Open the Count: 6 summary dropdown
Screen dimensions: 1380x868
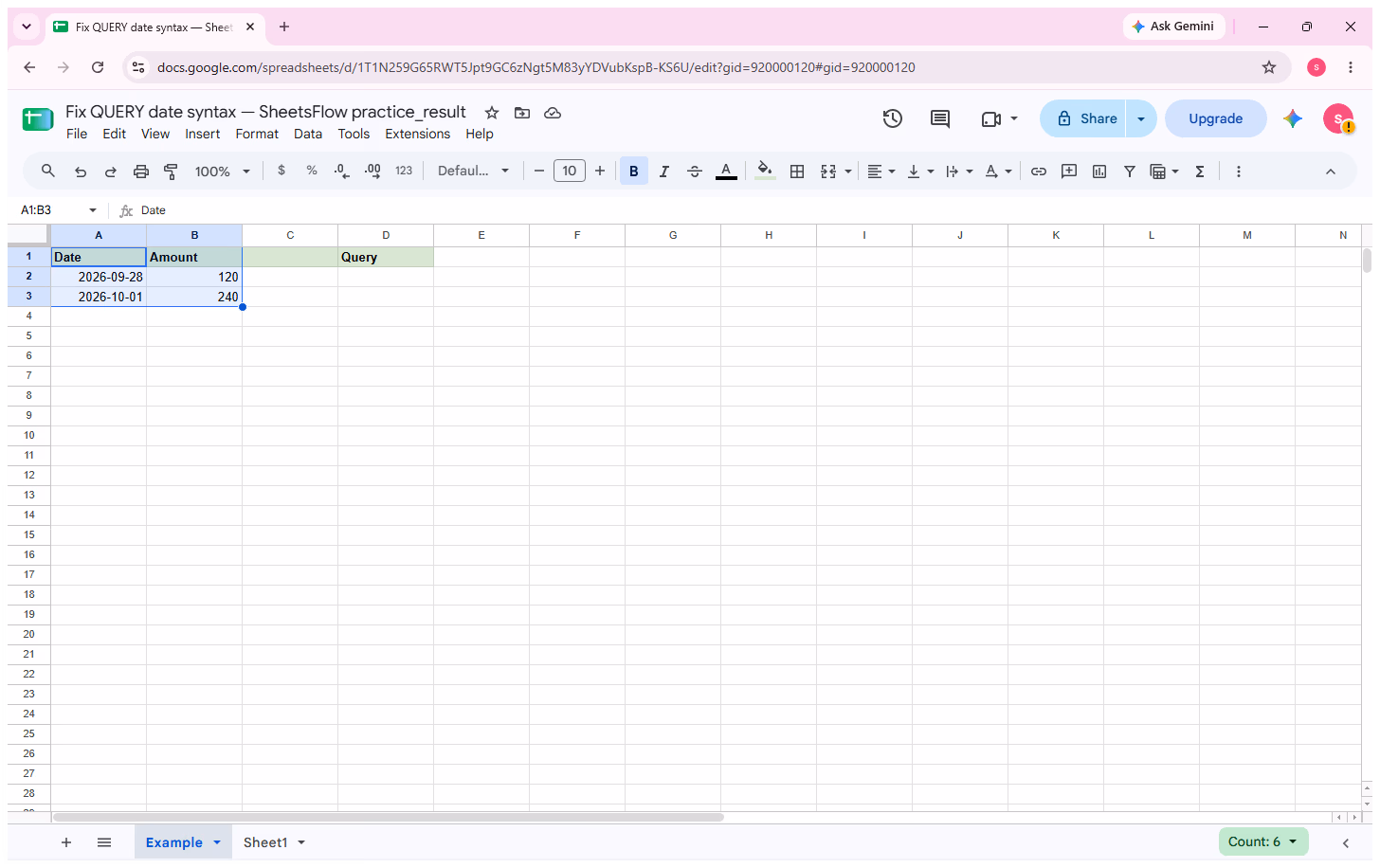[1263, 841]
